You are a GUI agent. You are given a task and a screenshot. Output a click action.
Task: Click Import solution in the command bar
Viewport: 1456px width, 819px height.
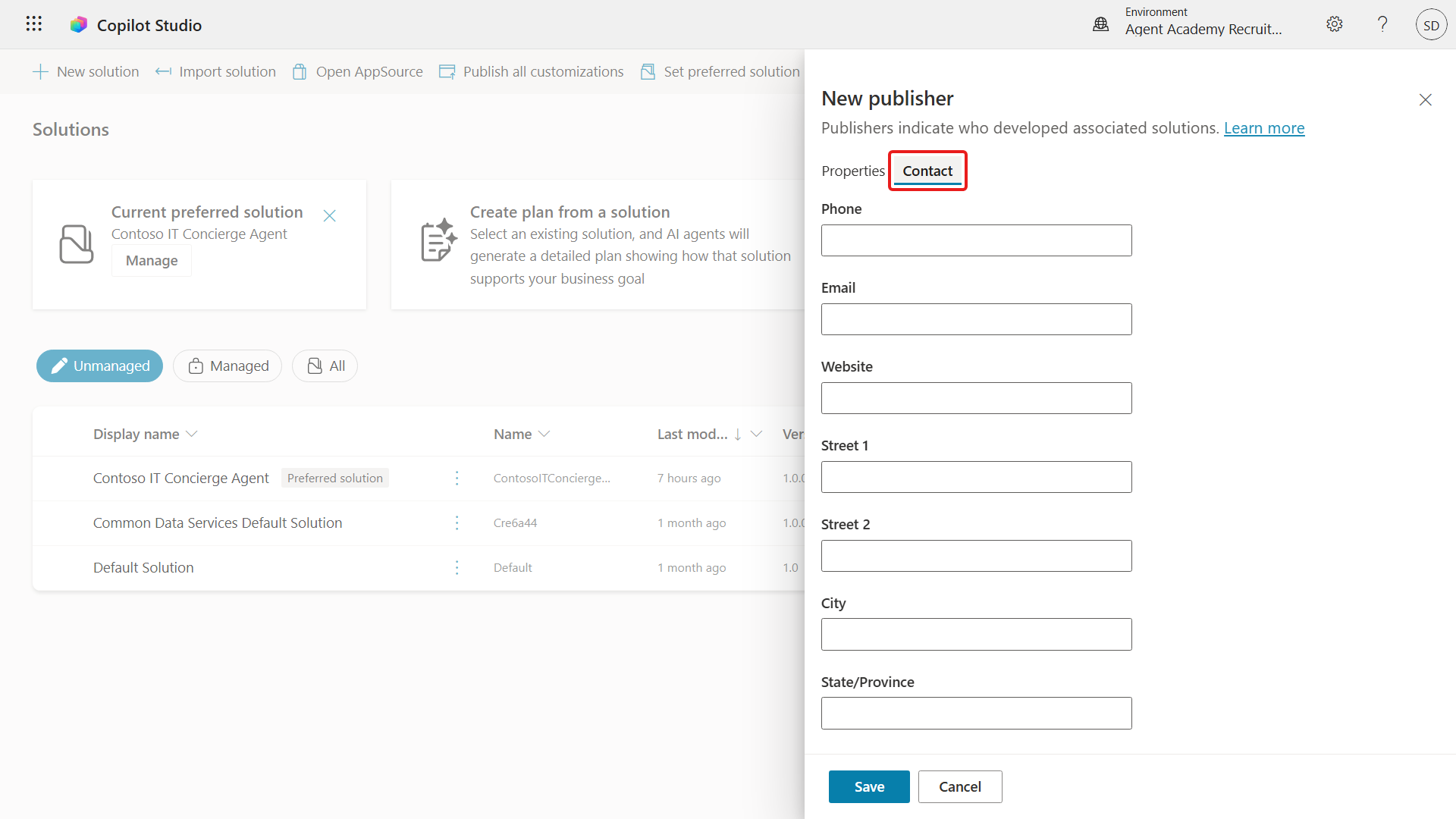click(215, 71)
